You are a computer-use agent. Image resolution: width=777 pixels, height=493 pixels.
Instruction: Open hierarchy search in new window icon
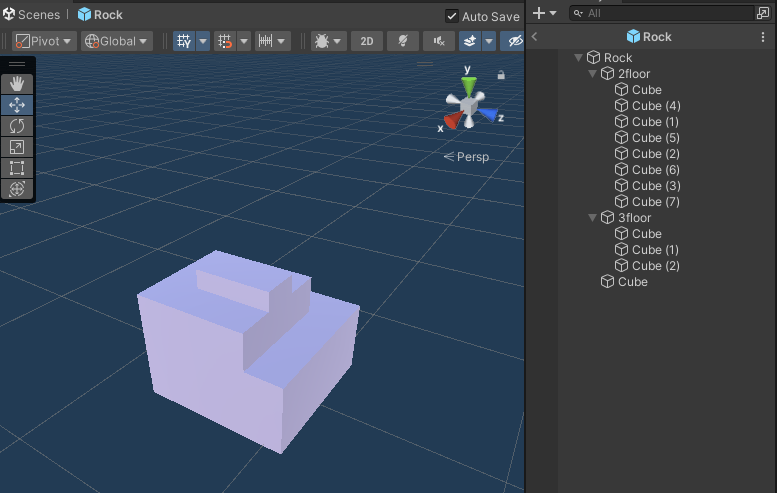point(763,13)
